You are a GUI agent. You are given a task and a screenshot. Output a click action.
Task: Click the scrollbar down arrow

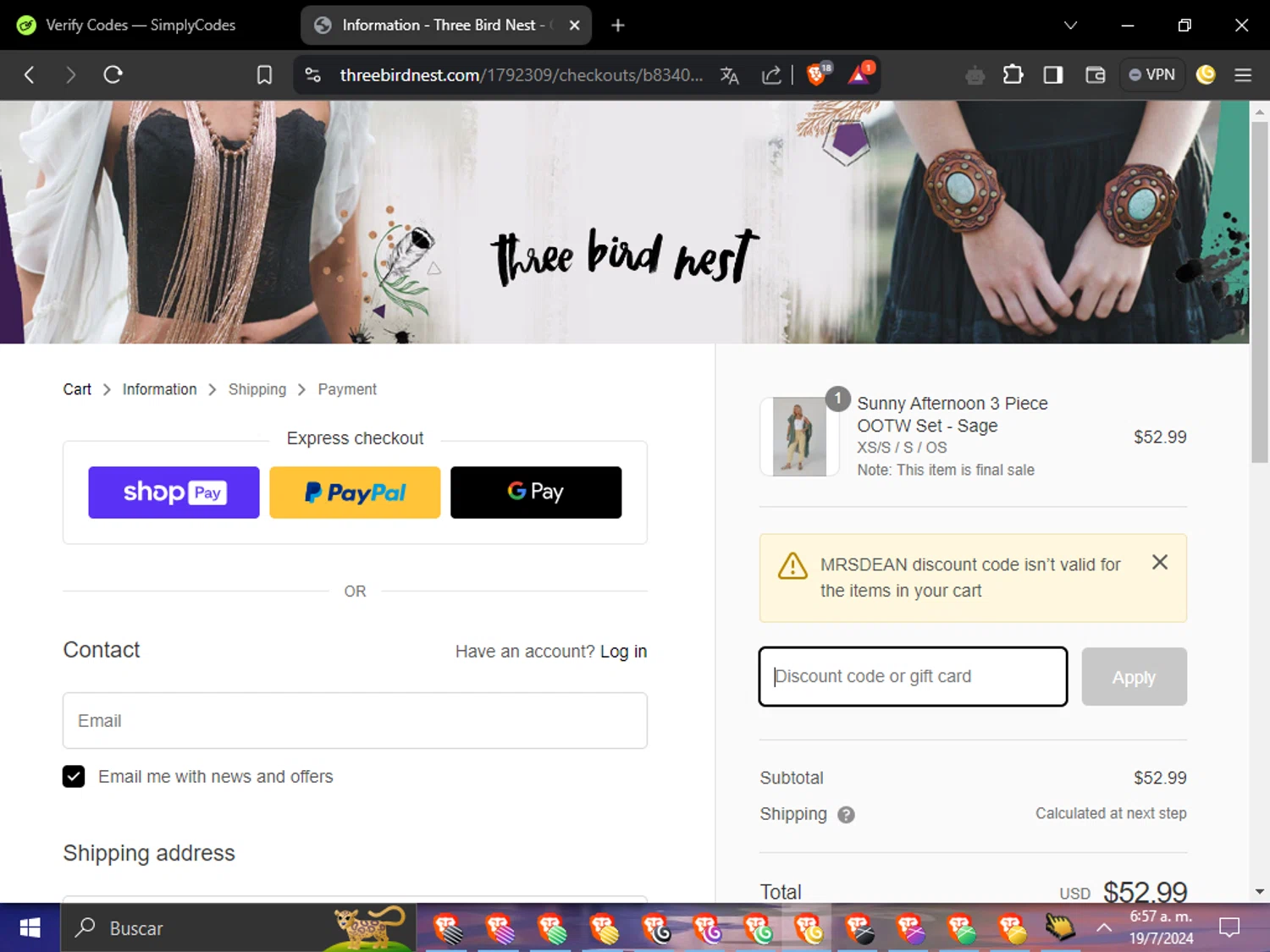(x=1259, y=891)
